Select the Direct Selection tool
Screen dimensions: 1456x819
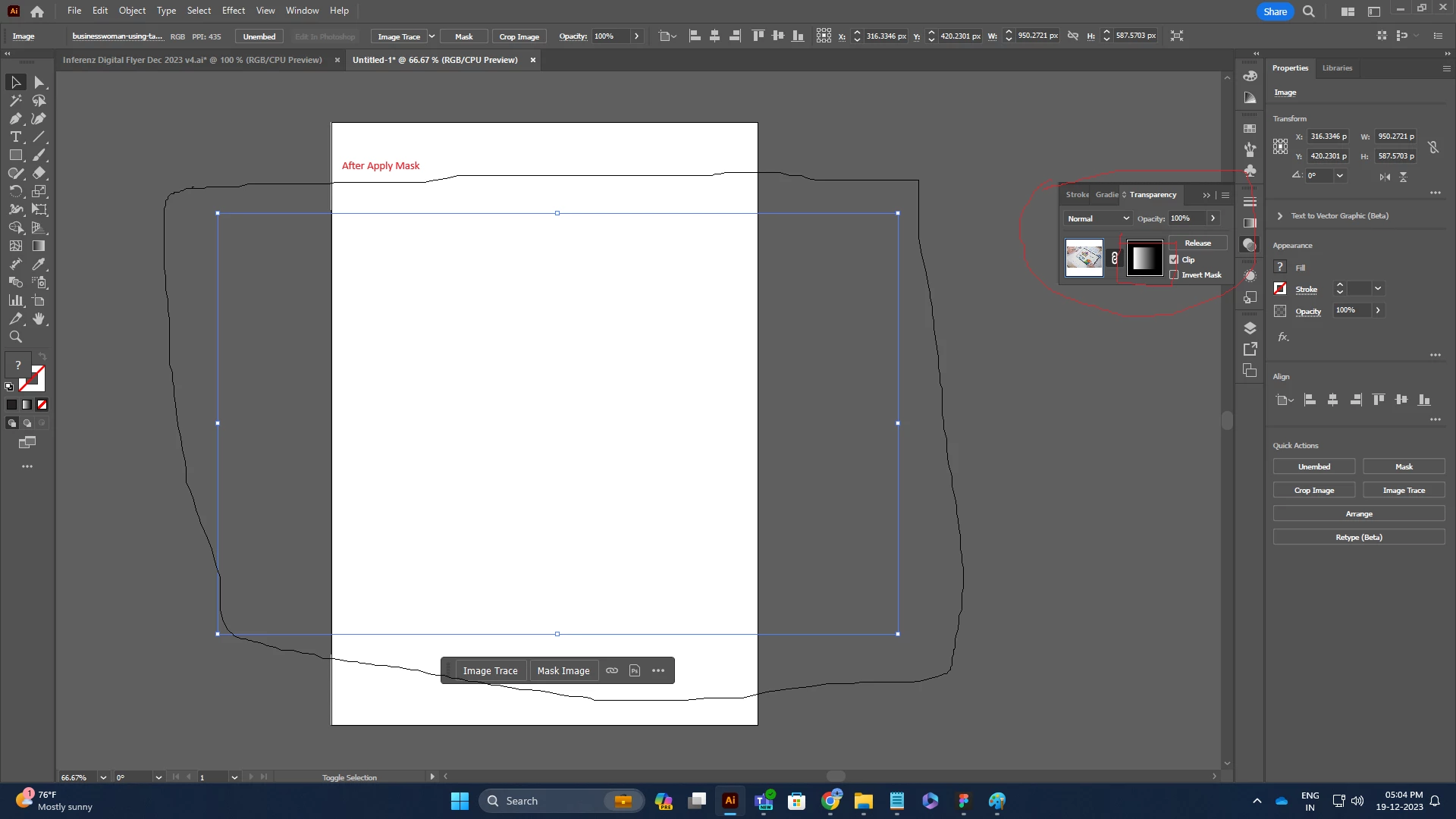point(39,82)
